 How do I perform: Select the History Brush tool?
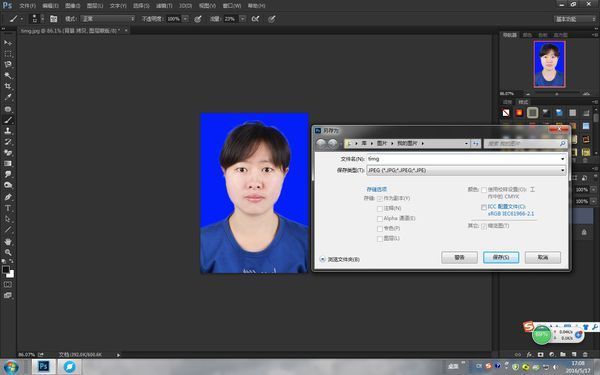[x=8, y=142]
